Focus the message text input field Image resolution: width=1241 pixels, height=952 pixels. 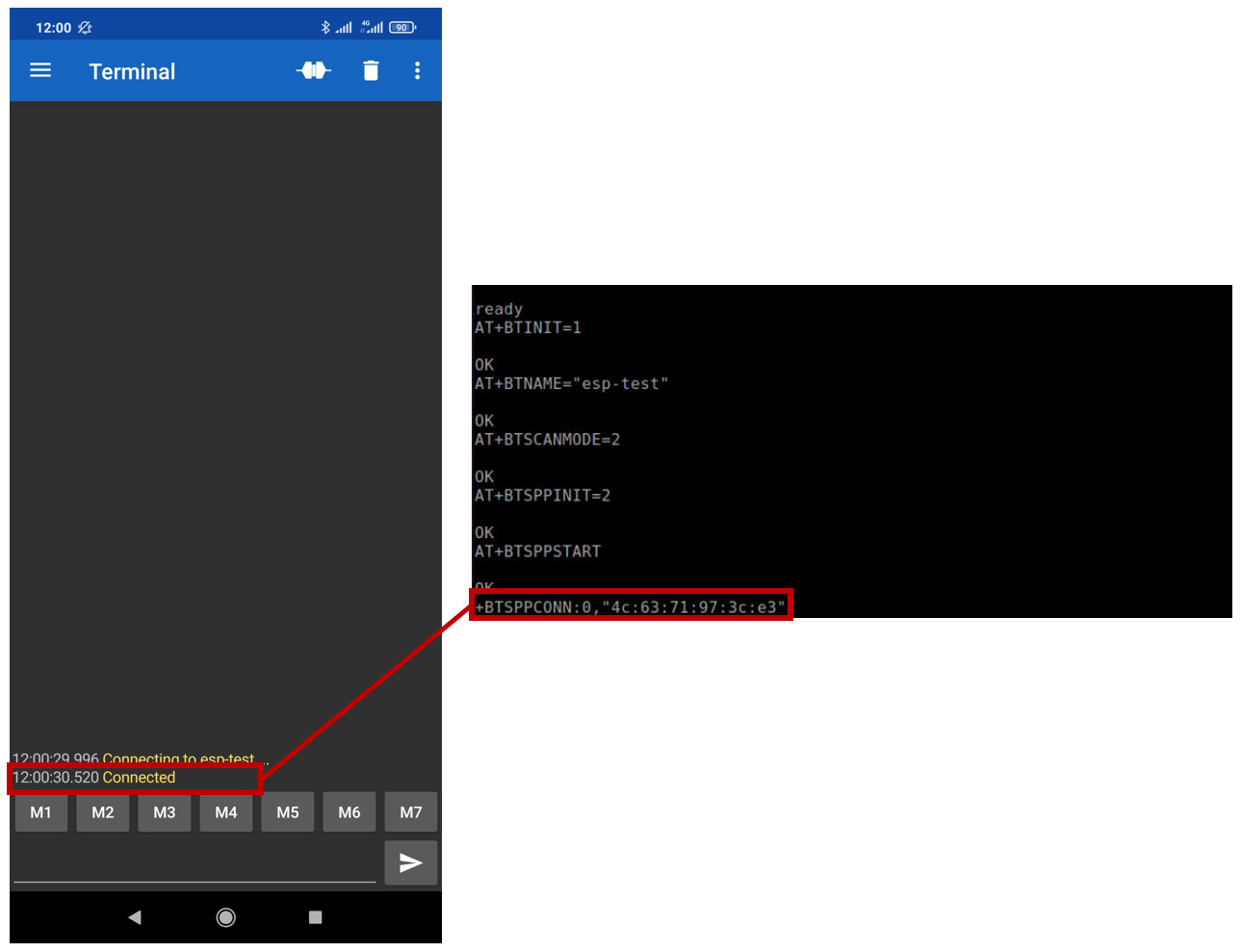(x=194, y=863)
